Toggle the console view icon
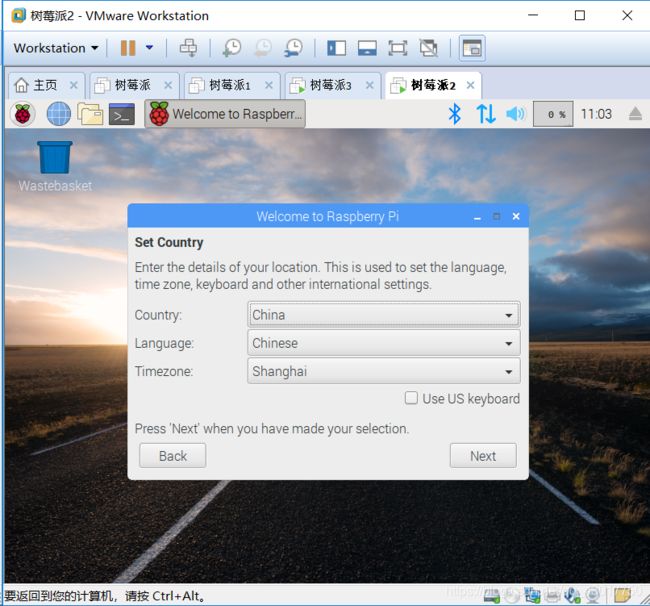 tap(472, 48)
